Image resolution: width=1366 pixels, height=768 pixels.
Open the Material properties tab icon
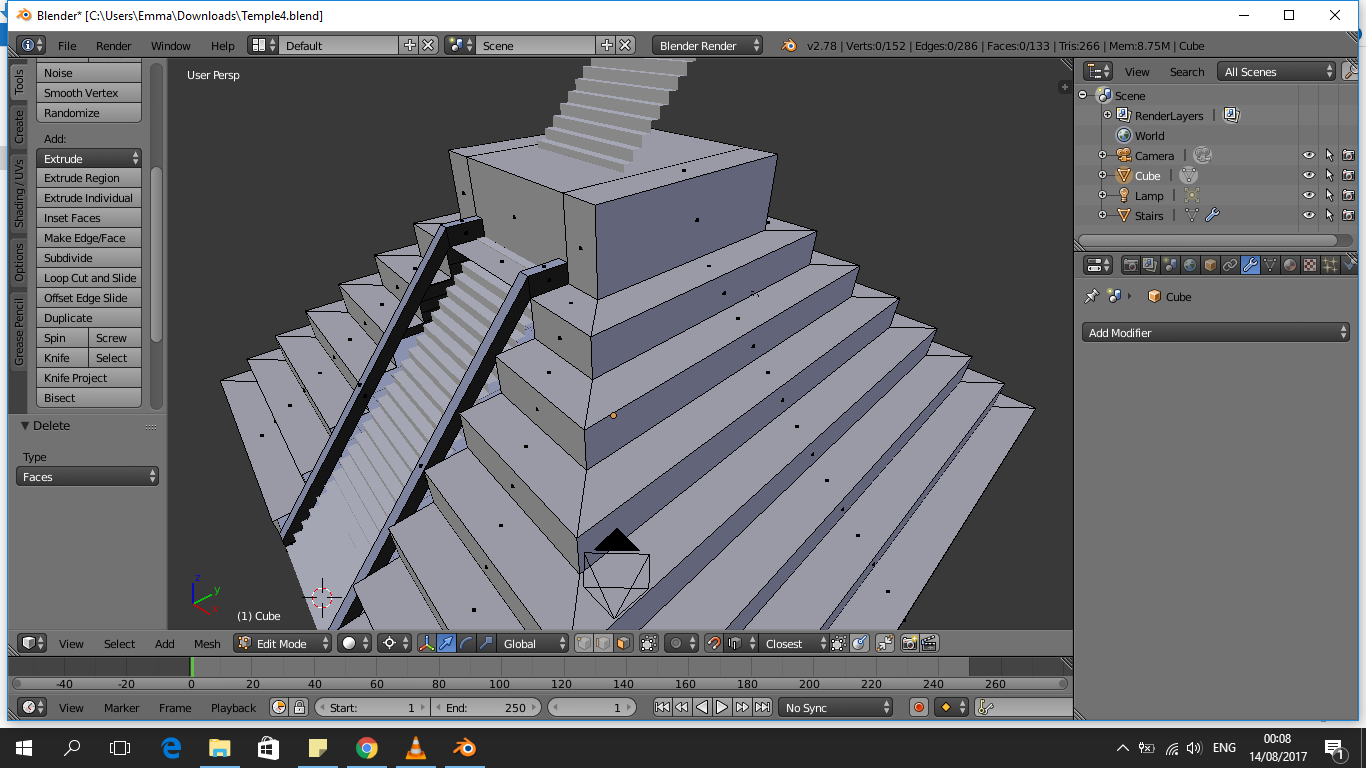tap(1290, 265)
